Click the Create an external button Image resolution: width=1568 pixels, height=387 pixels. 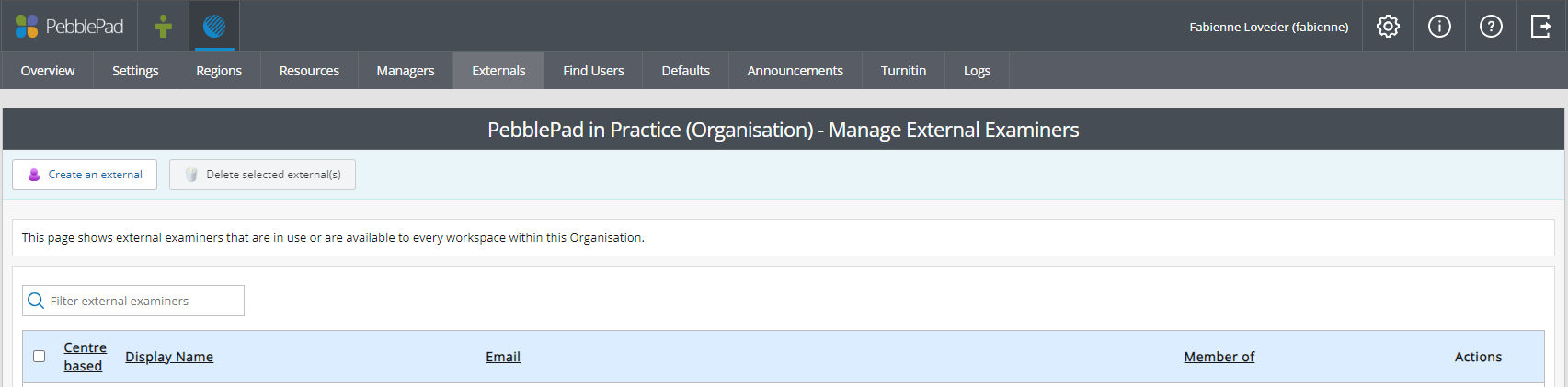point(85,175)
